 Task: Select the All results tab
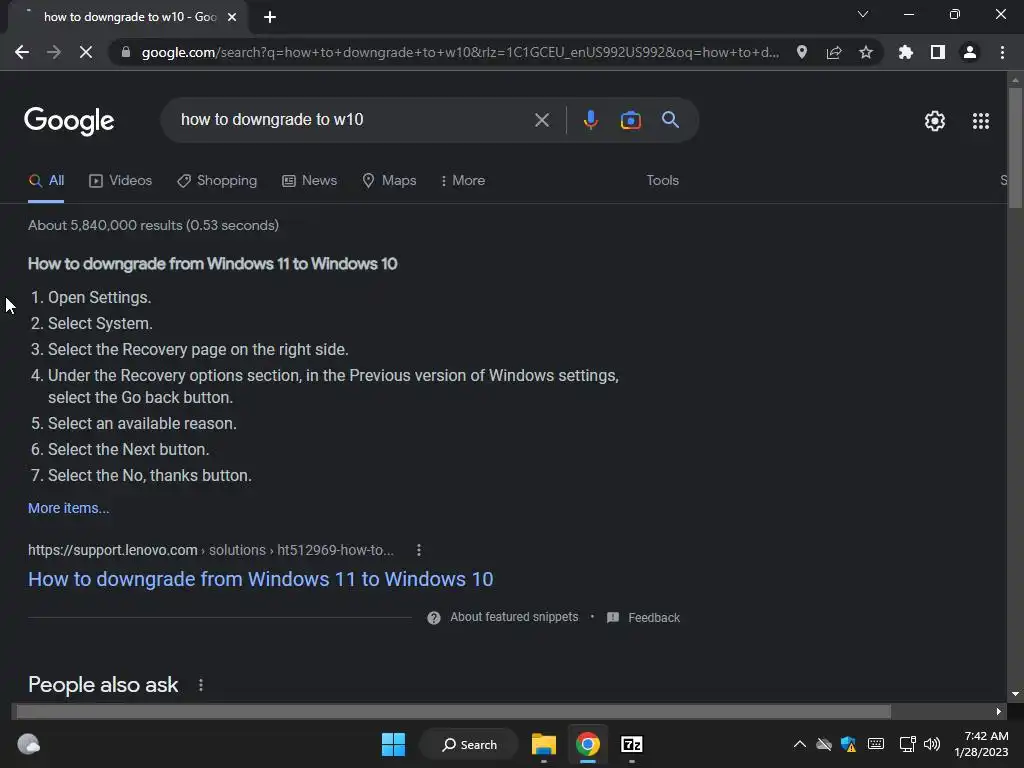point(46,181)
